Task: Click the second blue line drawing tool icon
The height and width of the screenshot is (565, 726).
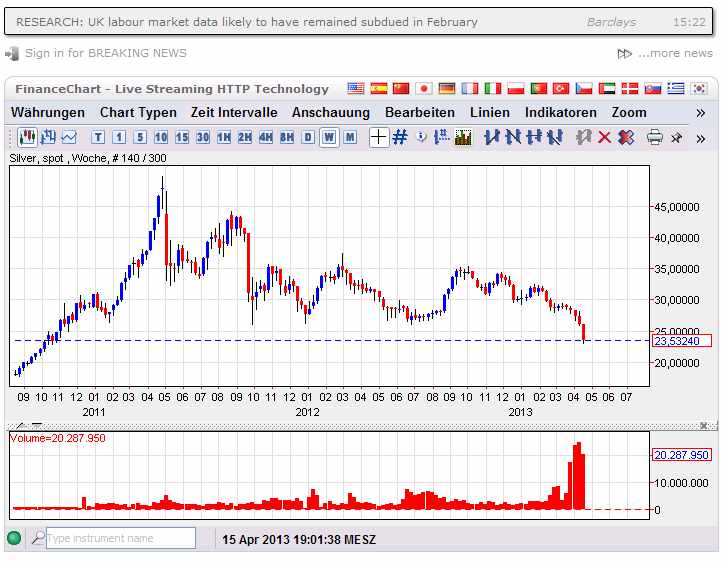Action: [x=513, y=138]
